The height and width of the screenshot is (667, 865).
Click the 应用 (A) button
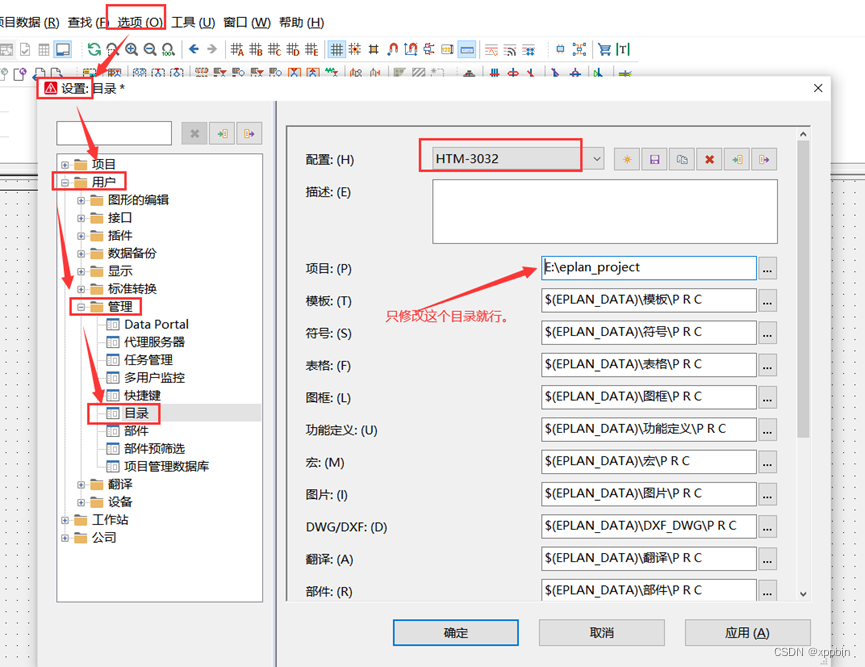(x=746, y=633)
